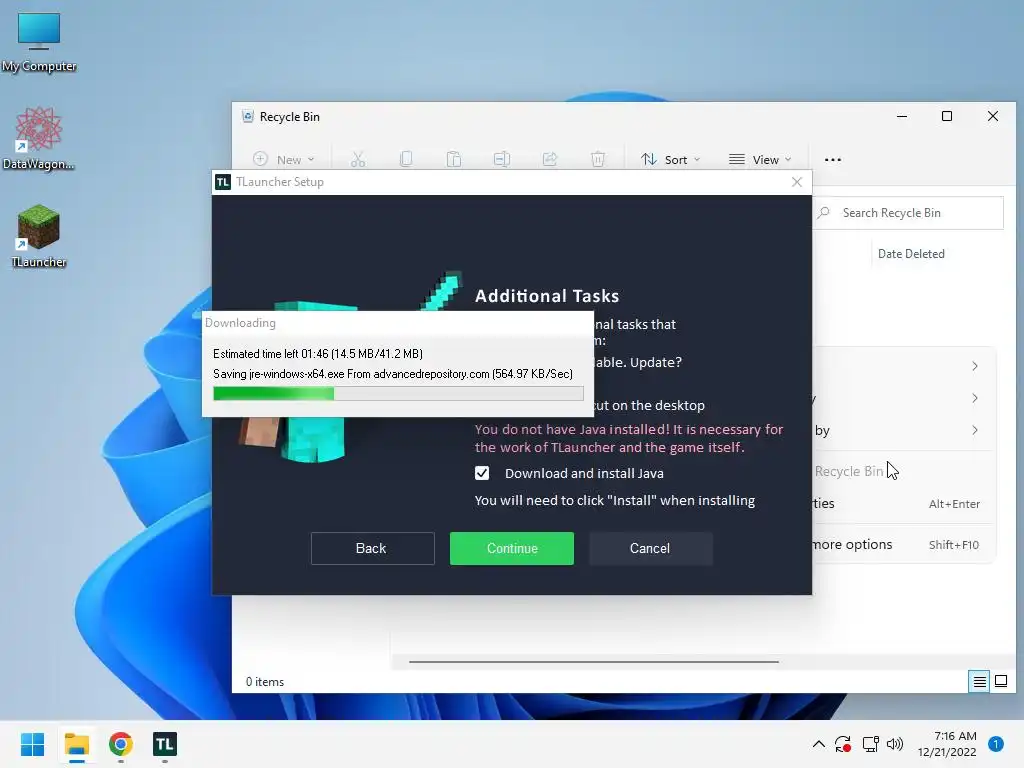Launch TLauncher from the desktop shortcut

click(x=39, y=236)
